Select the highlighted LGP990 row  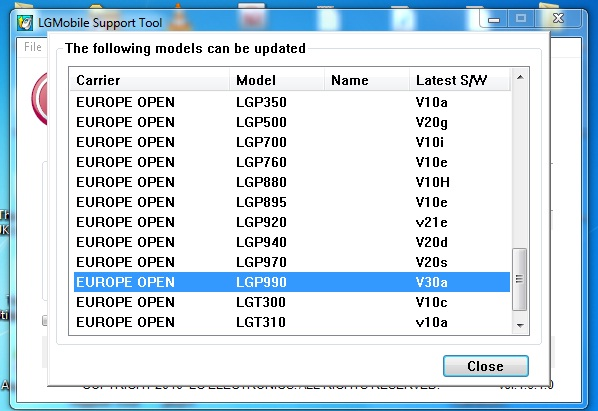coord(292,282)
